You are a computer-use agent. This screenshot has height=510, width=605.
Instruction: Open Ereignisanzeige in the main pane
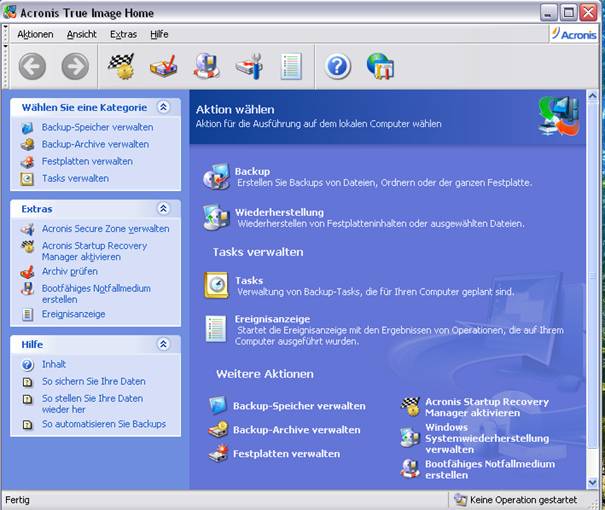coord(272,319)
